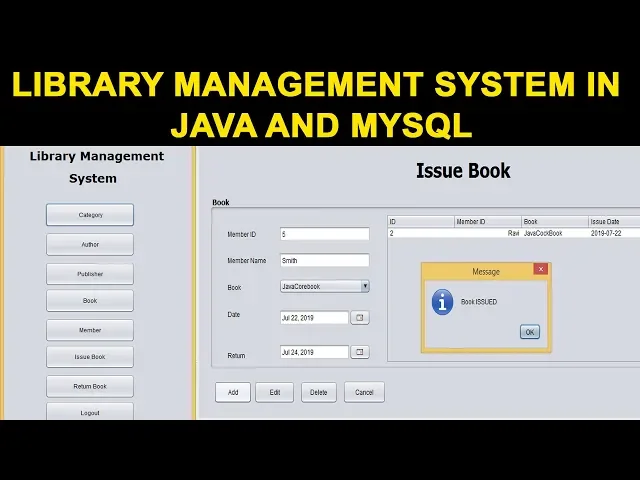The height and width of the screenshot is (480, 640).
Task: Click the Member Name field containing Smith
Action: 325,260
